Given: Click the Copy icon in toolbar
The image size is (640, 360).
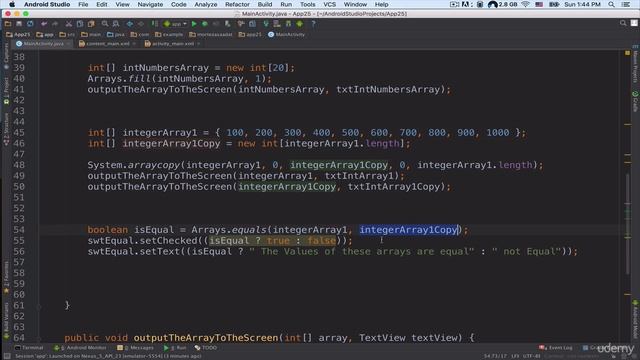Looking at the screenshot, I should (80, 24).
